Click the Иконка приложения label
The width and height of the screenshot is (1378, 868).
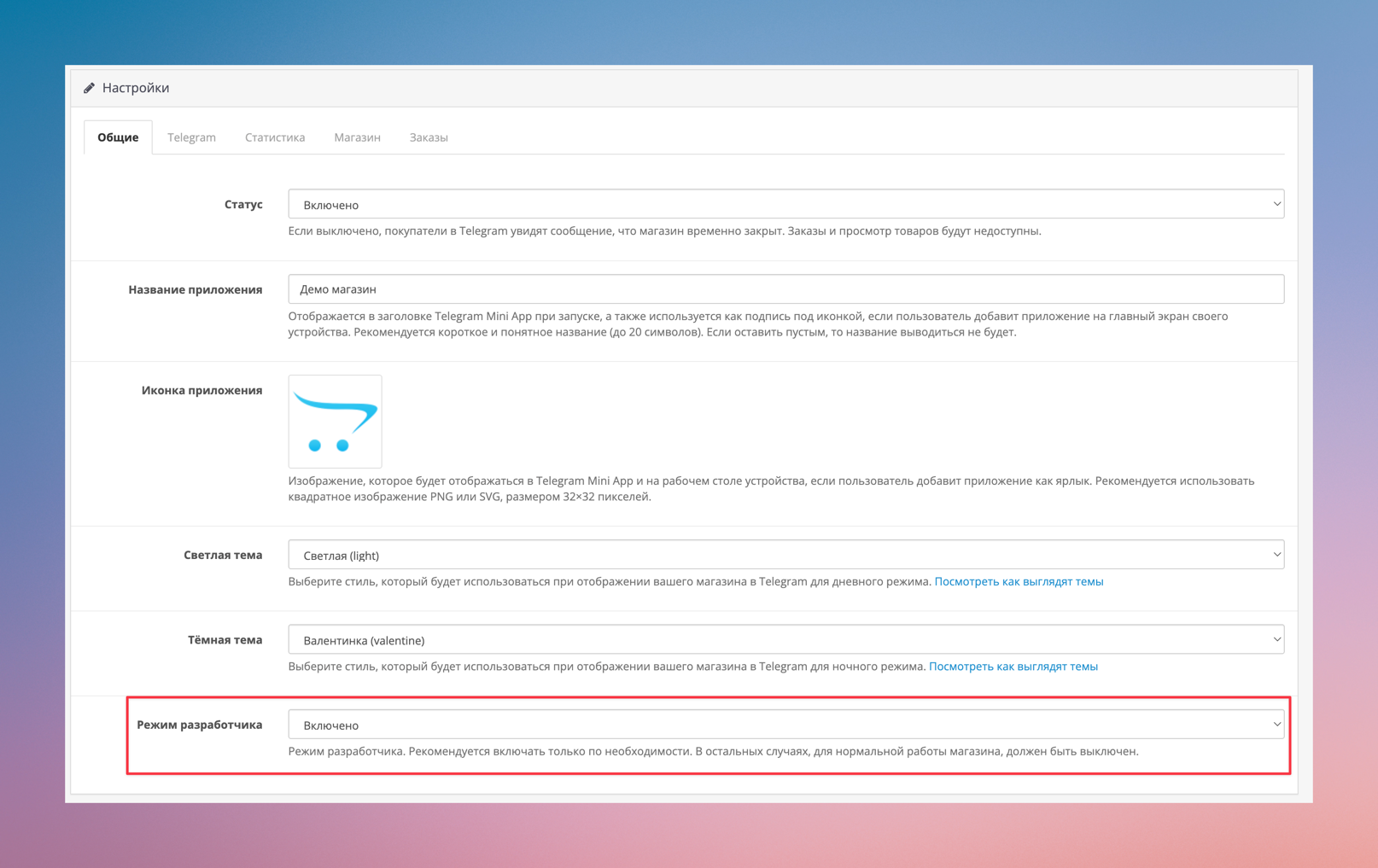pos(201,391)
